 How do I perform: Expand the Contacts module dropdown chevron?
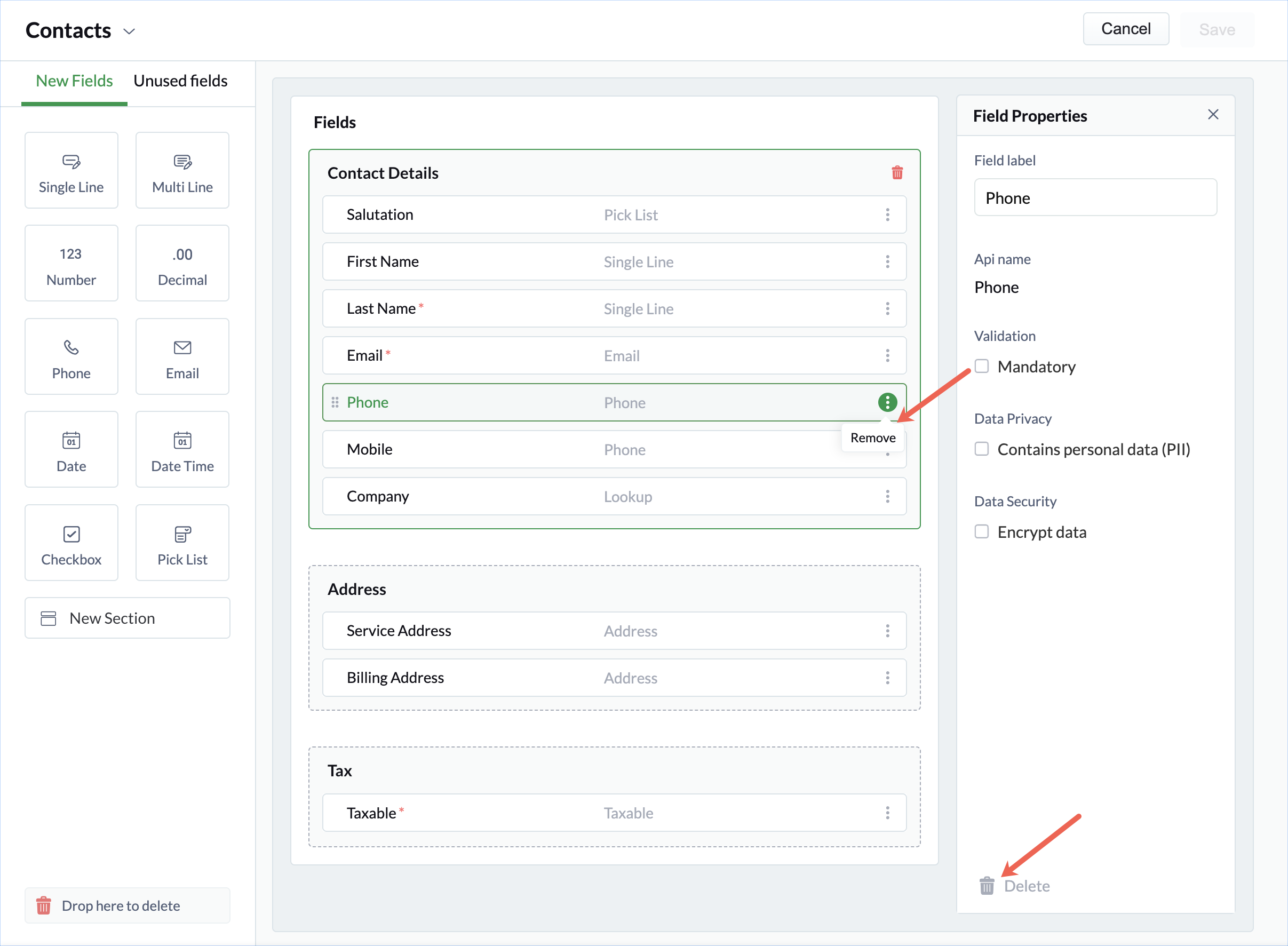click(130, 31)
